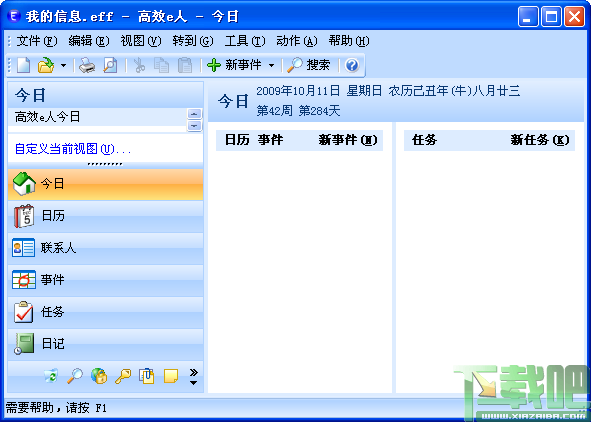The height and width of the screenshot is (422, 591).
Task: Click the magnifier icon in bottom sidebar strip
Action: pos(75,376)
